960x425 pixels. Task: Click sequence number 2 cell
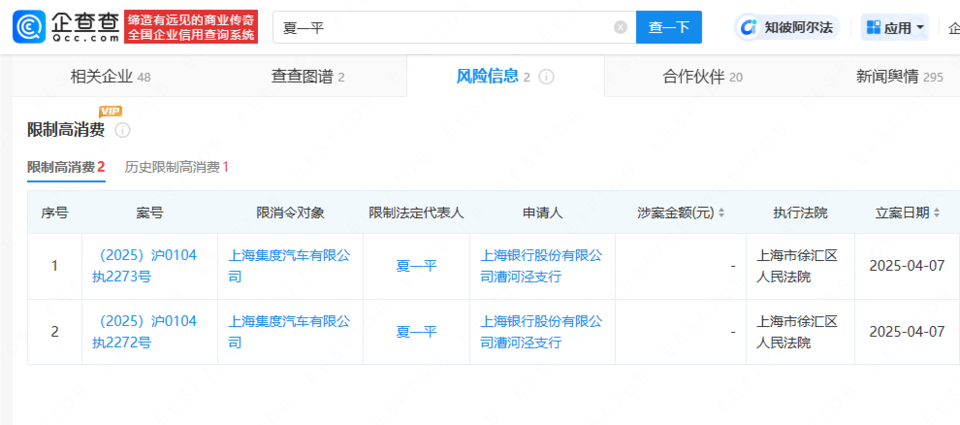tap(54, 332)
